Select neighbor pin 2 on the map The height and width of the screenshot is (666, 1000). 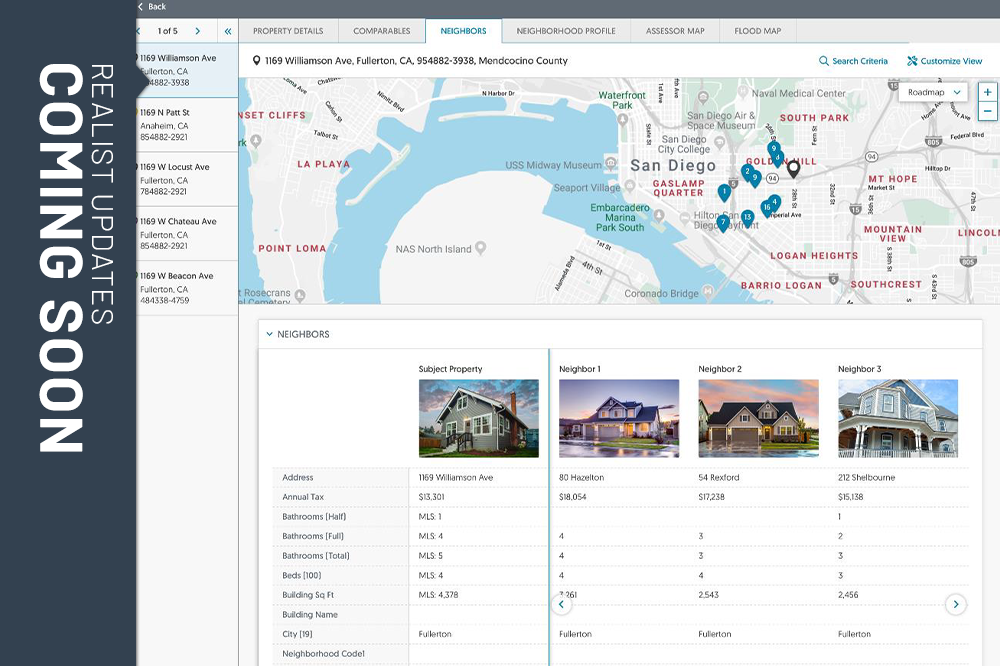(747, 172)
